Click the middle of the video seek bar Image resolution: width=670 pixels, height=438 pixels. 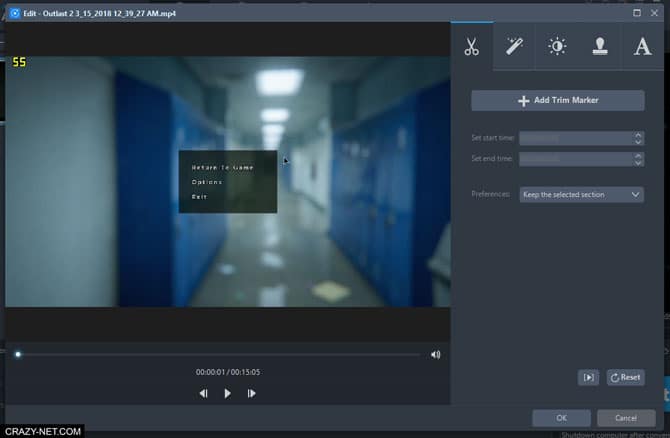[x=219, y=354]
